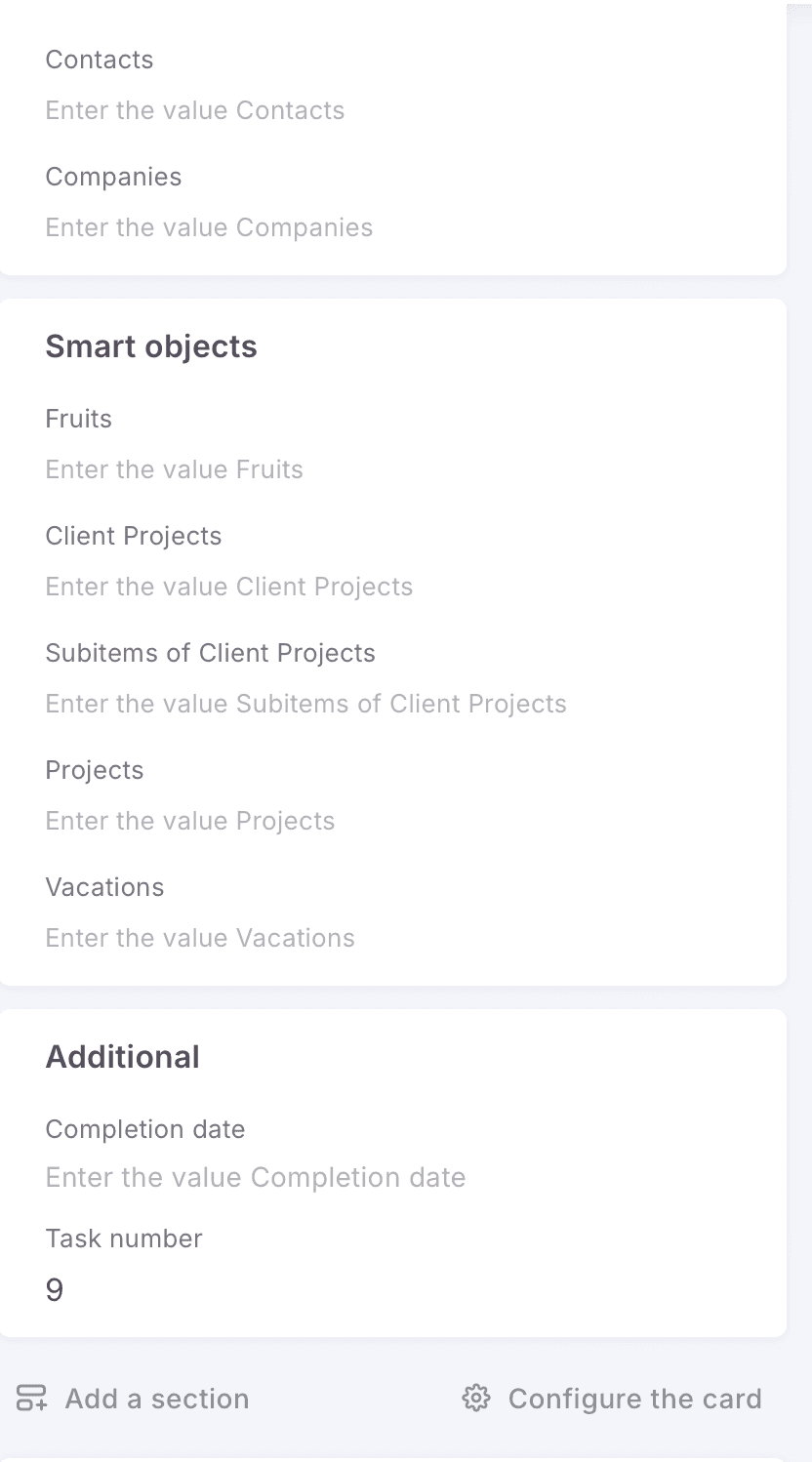Edit Subitems of Client Projects value
The width and height of the screenshot is (812, 1462).
[x=305, y=704]
